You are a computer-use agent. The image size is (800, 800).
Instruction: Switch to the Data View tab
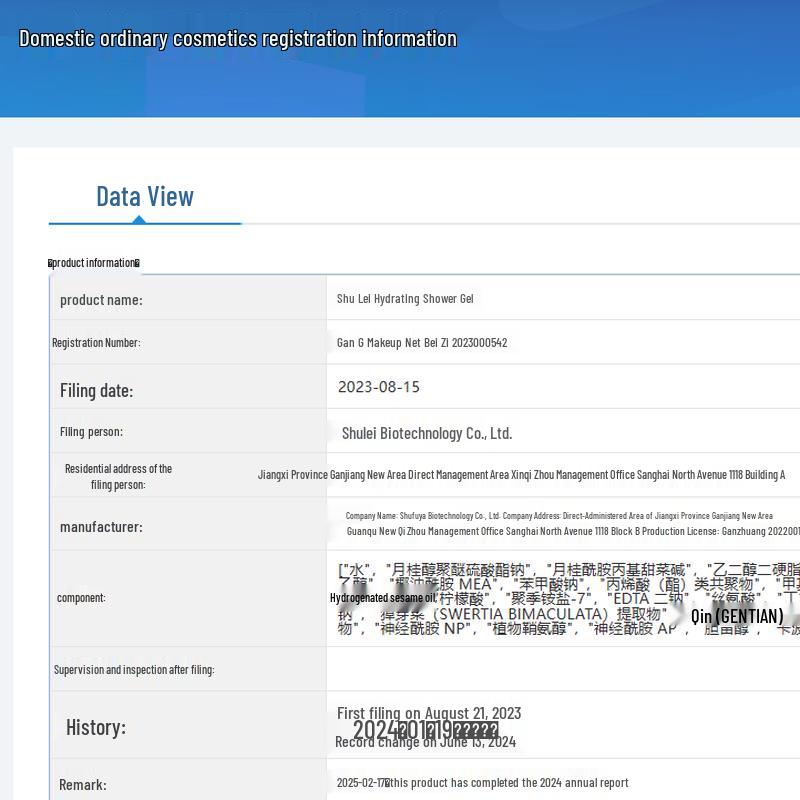[144, 196]
